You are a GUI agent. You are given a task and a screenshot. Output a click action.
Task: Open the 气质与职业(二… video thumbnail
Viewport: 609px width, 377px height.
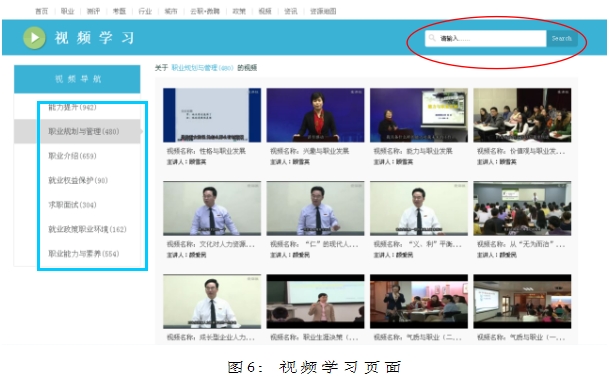pyautogui.click(x=419, y=301)
